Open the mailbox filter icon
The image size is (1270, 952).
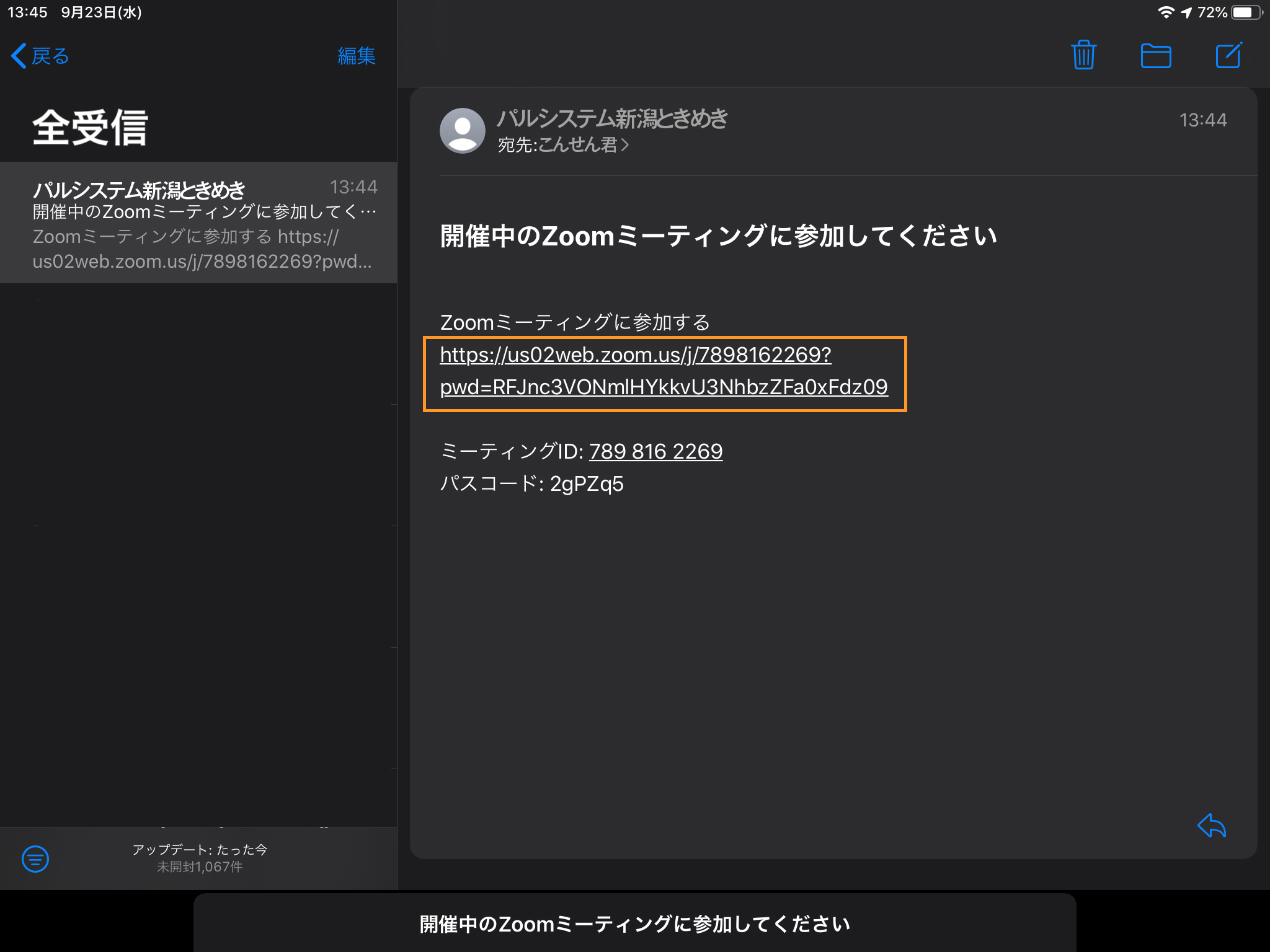35,859
